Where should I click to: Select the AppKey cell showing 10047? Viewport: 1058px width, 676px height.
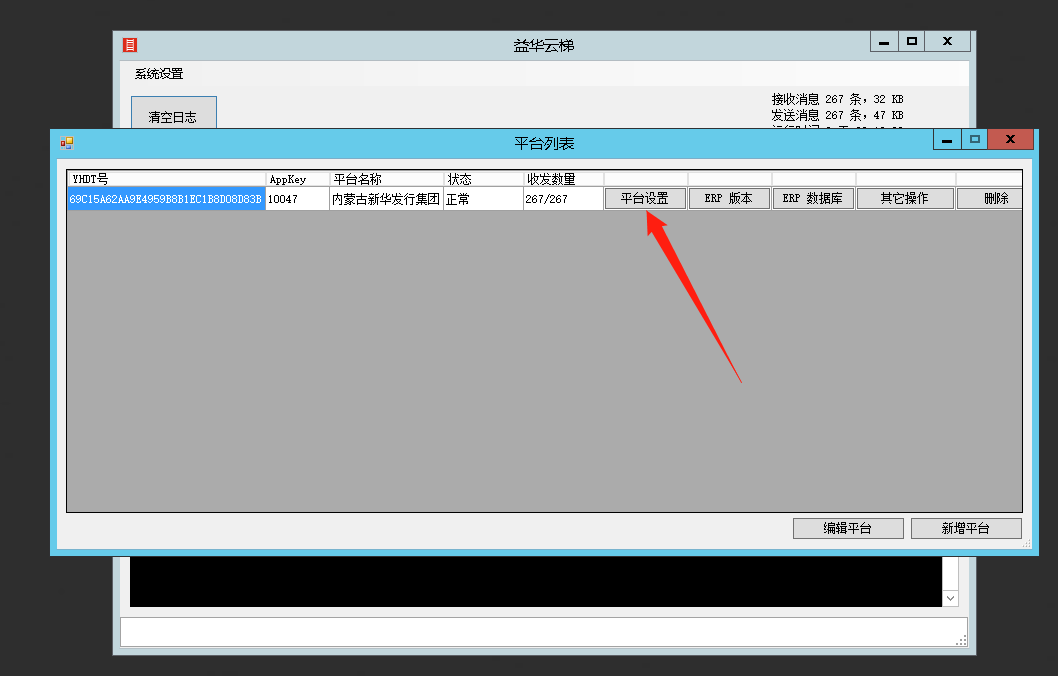[297, 199]
